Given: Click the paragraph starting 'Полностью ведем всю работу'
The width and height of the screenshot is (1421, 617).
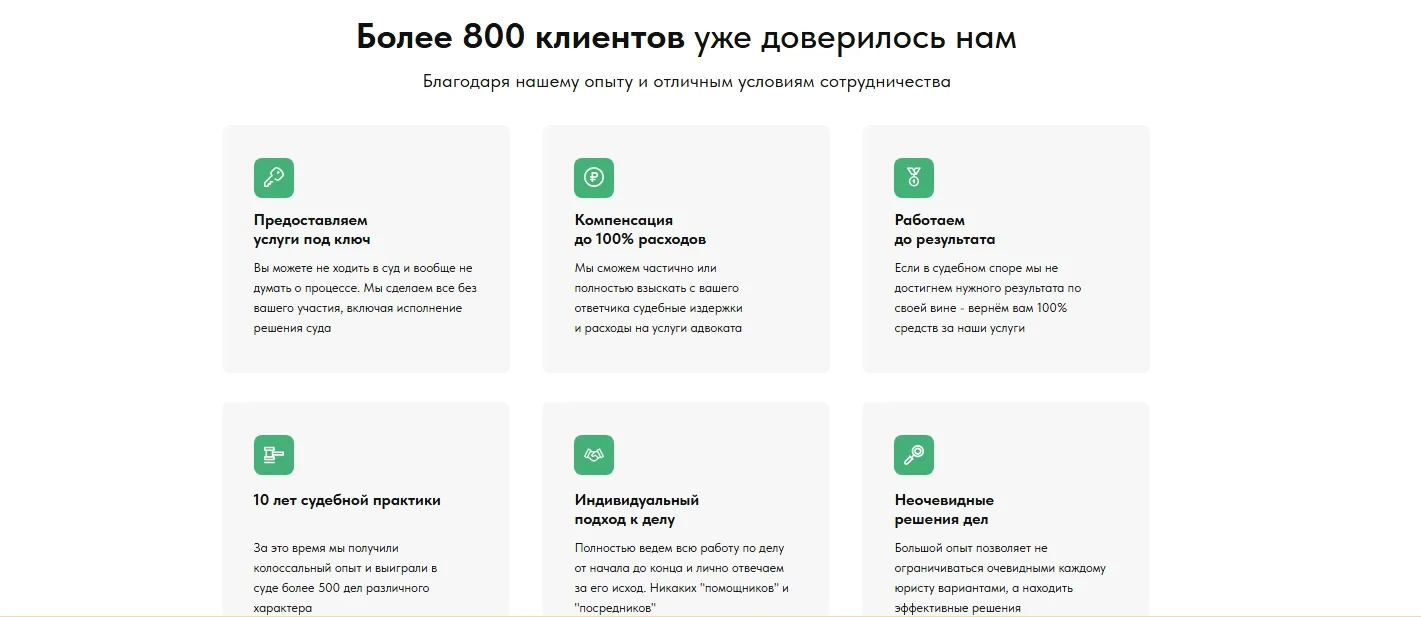Looking at the screenshot, I should pyautogui.click(x=682, y=578).
